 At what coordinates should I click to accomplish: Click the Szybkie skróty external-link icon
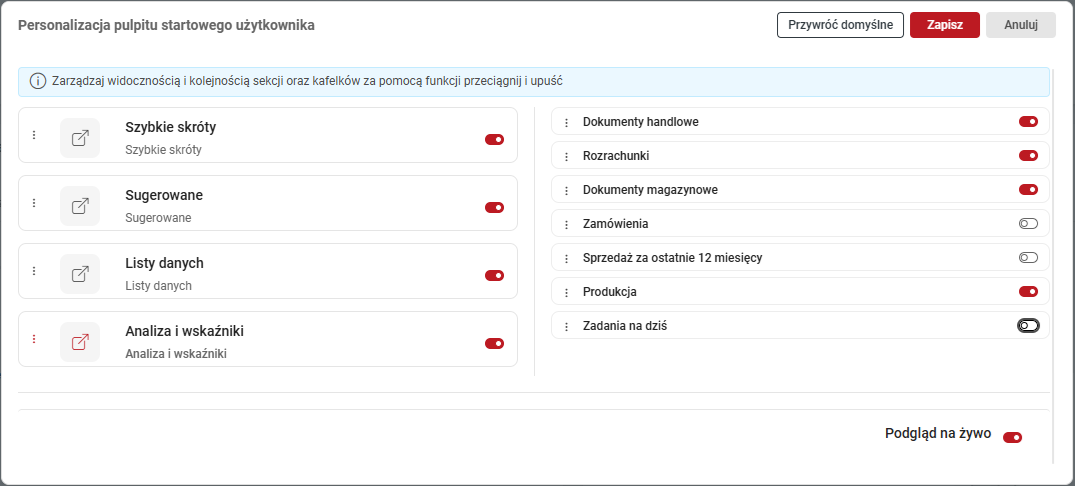coord(80,138)
